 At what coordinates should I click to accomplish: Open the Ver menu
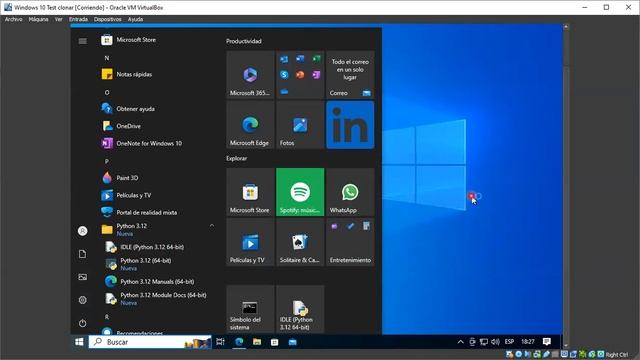(58, 19)
